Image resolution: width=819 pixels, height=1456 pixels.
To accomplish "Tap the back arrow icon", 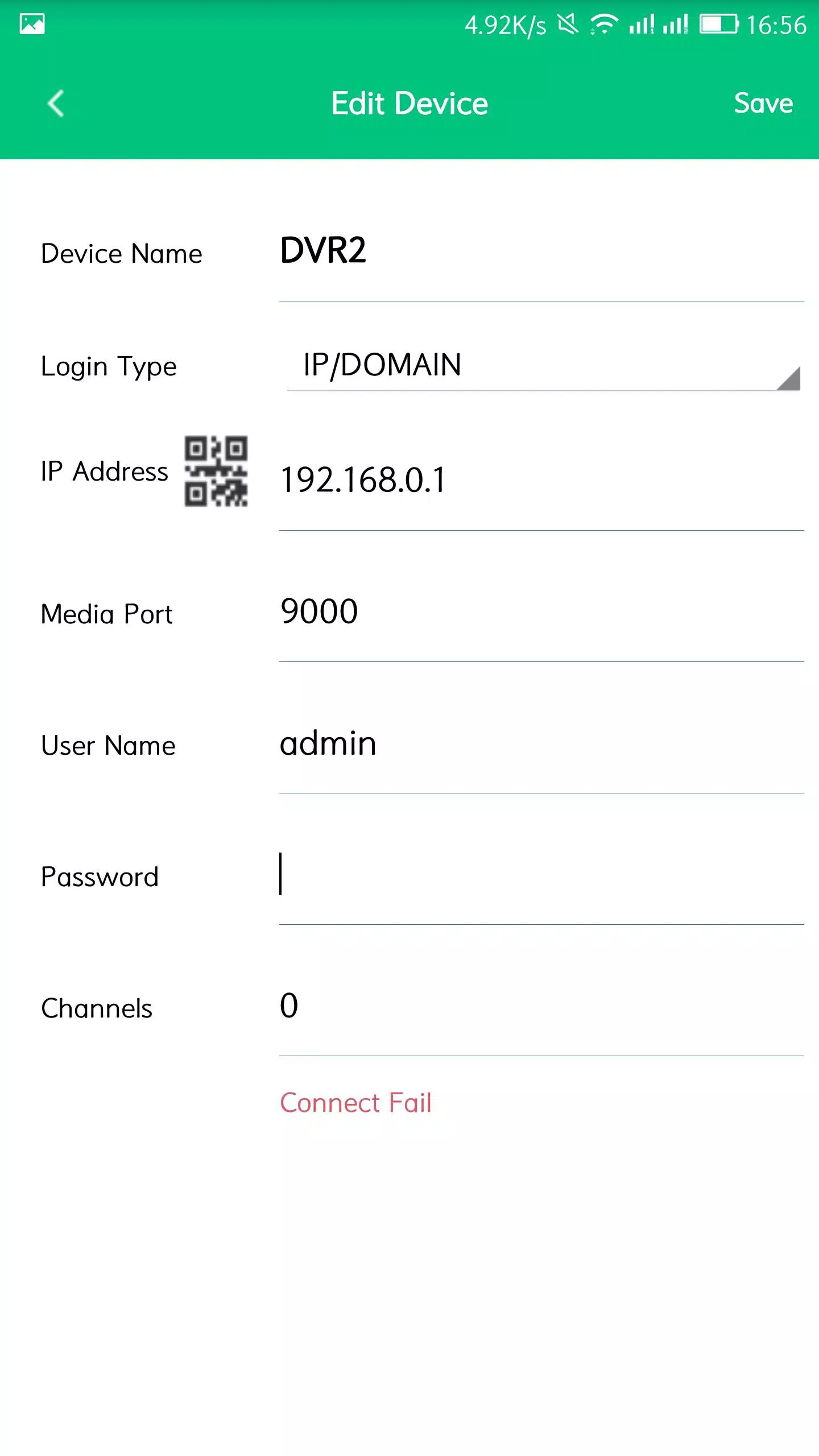I will (x=56, y=104).
